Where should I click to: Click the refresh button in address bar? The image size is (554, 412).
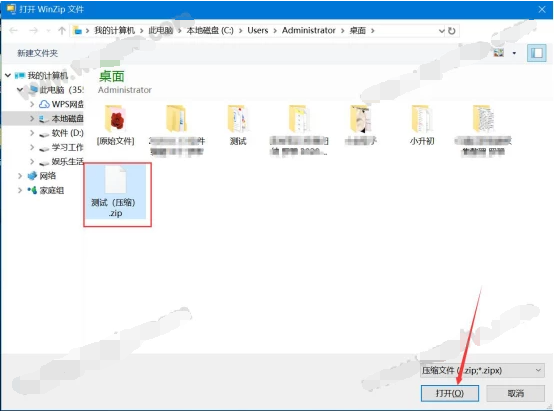452,31
